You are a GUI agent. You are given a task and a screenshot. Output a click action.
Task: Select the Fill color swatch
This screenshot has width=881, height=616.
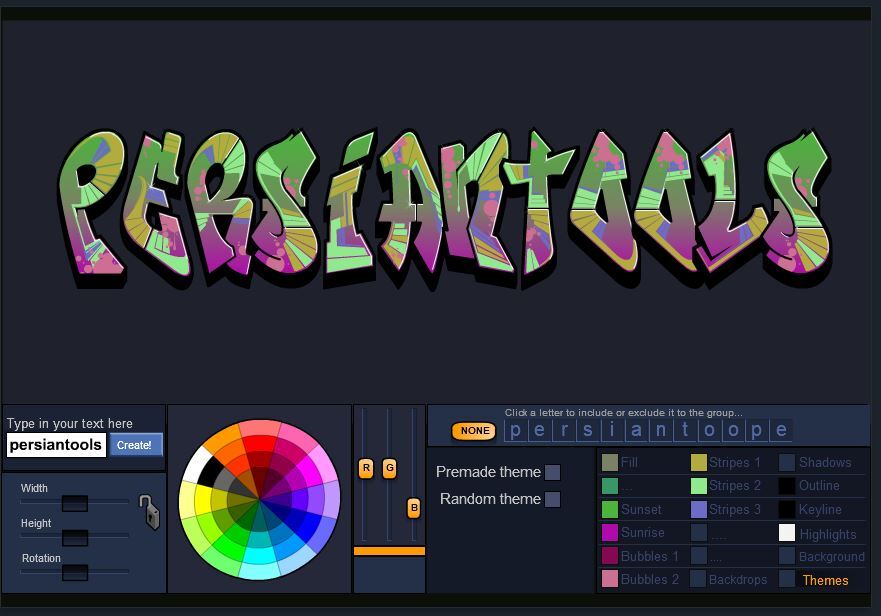[x=610, y=463]
